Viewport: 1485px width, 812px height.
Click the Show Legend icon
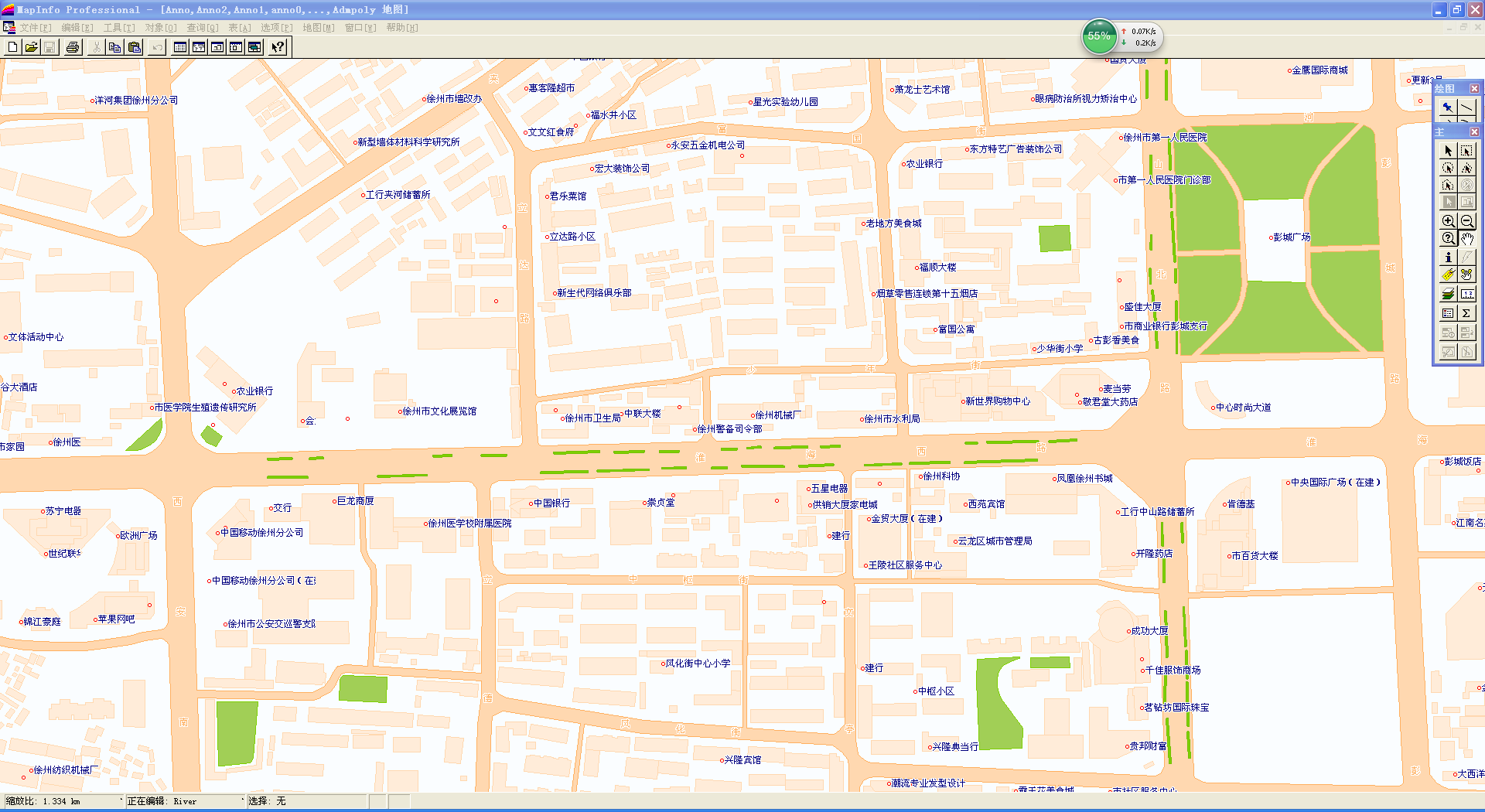pyautogui.click(x=1448, y=313)
